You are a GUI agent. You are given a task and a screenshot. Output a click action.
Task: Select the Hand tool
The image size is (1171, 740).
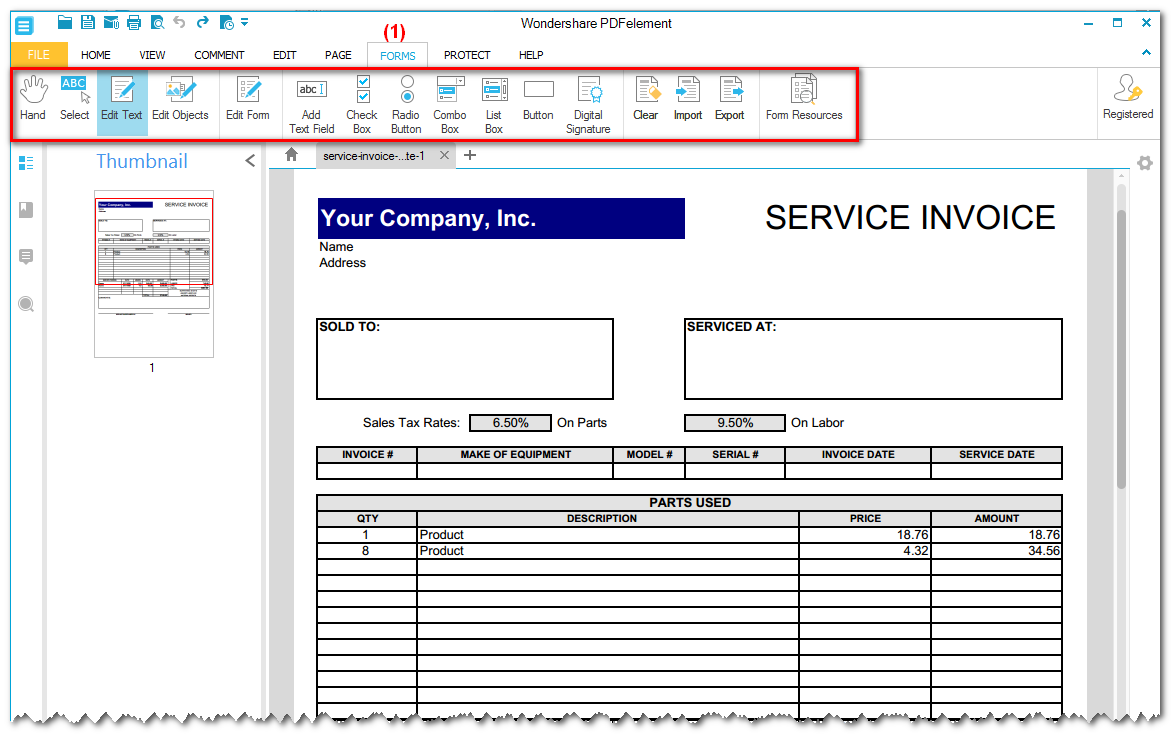(x=32, y=100)
